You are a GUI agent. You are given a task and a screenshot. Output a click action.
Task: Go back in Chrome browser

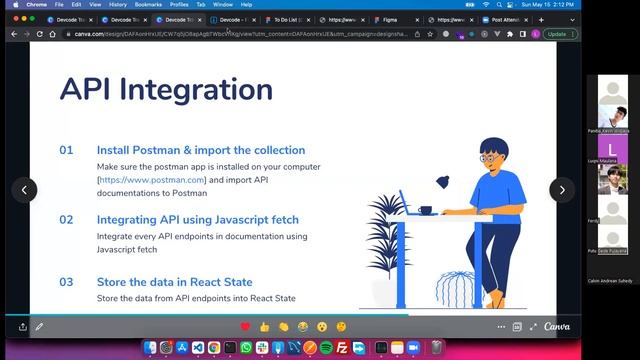pyautogui.click(x=14, y=34)
